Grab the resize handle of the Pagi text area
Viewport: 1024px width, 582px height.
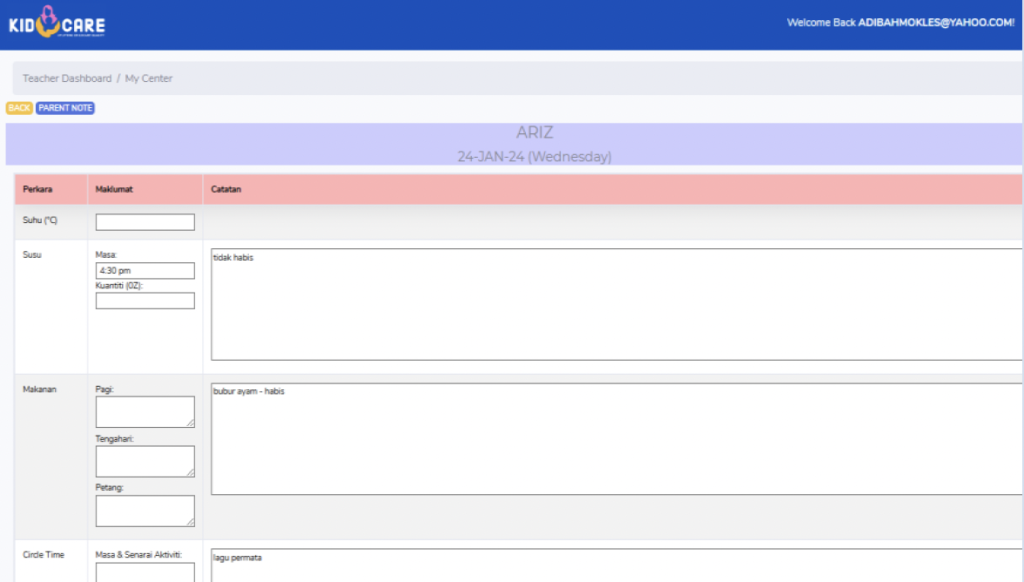(x=191, y=424)
